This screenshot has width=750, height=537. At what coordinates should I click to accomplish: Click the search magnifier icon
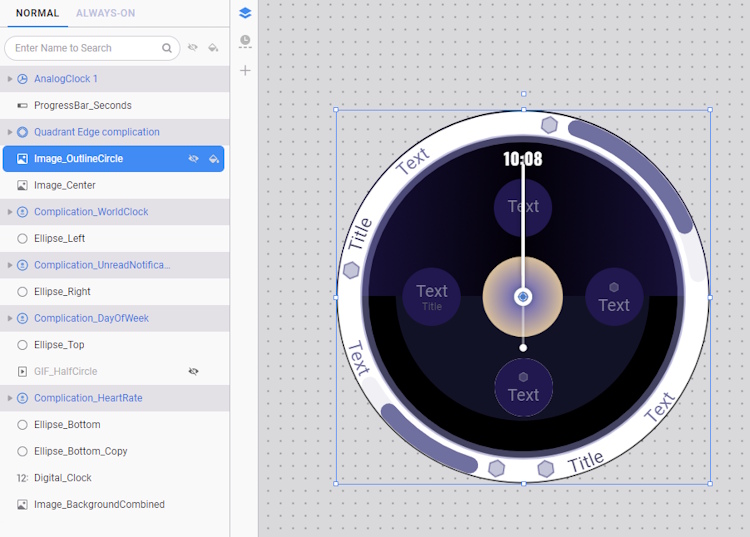pos(167,48)
